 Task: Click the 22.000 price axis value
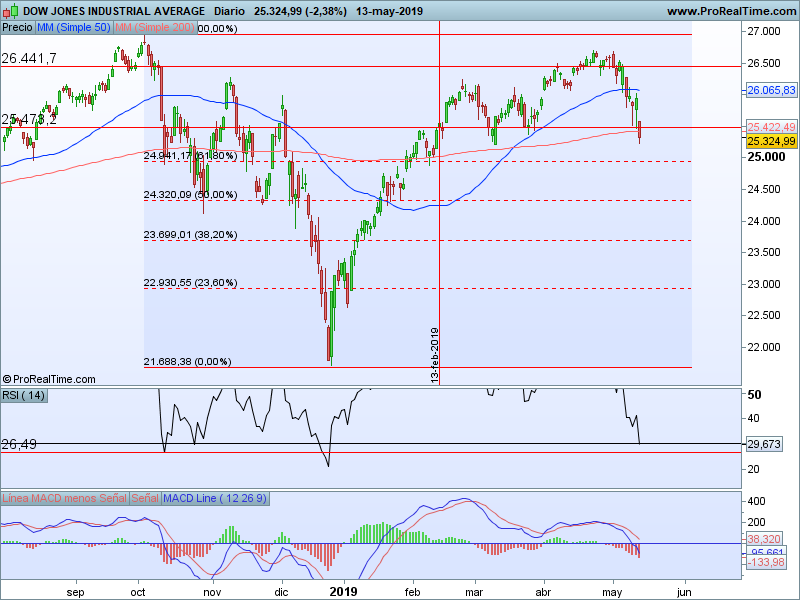[x=764, y=347]
